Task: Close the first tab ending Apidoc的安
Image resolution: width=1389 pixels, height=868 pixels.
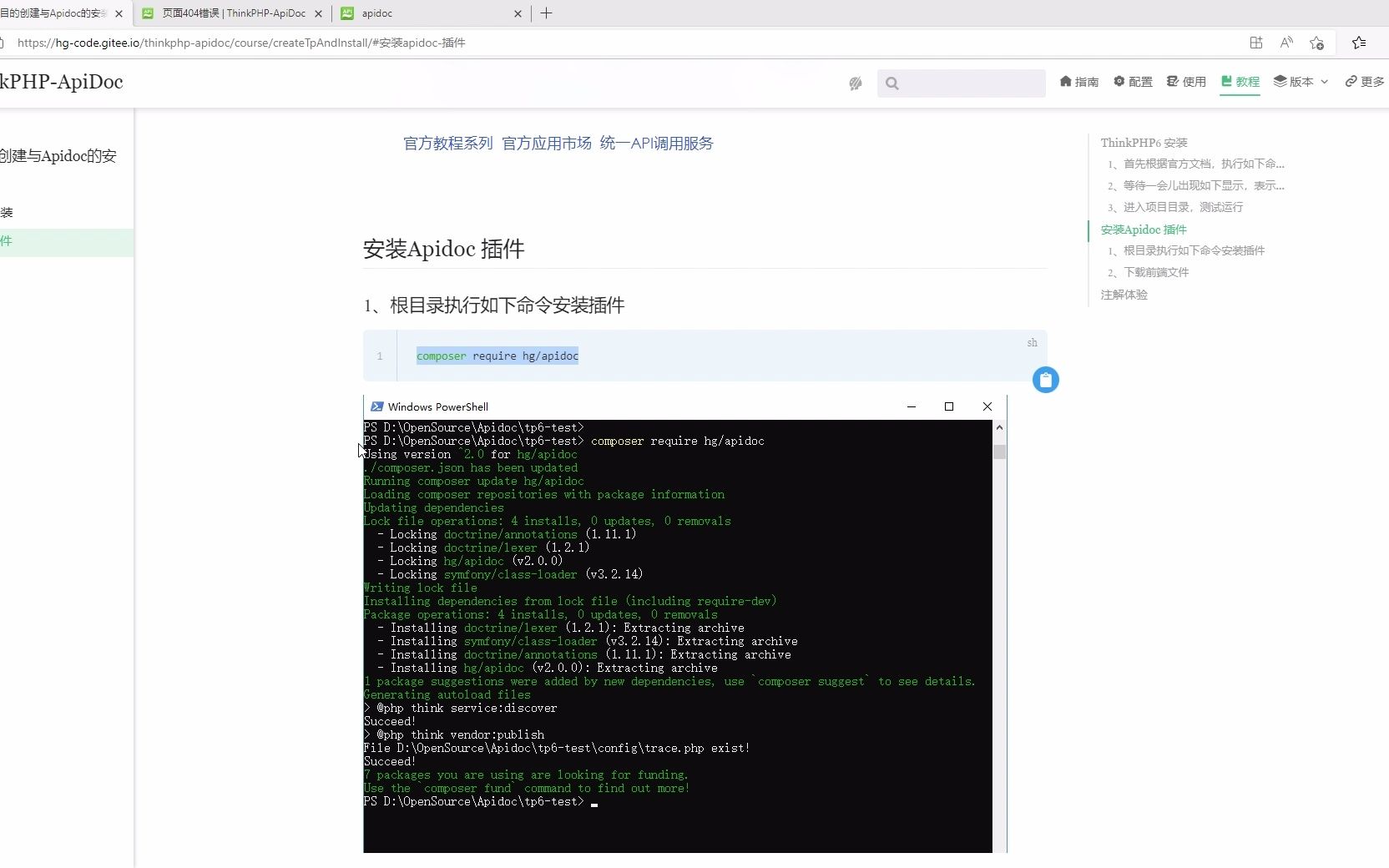Action: 119,13
